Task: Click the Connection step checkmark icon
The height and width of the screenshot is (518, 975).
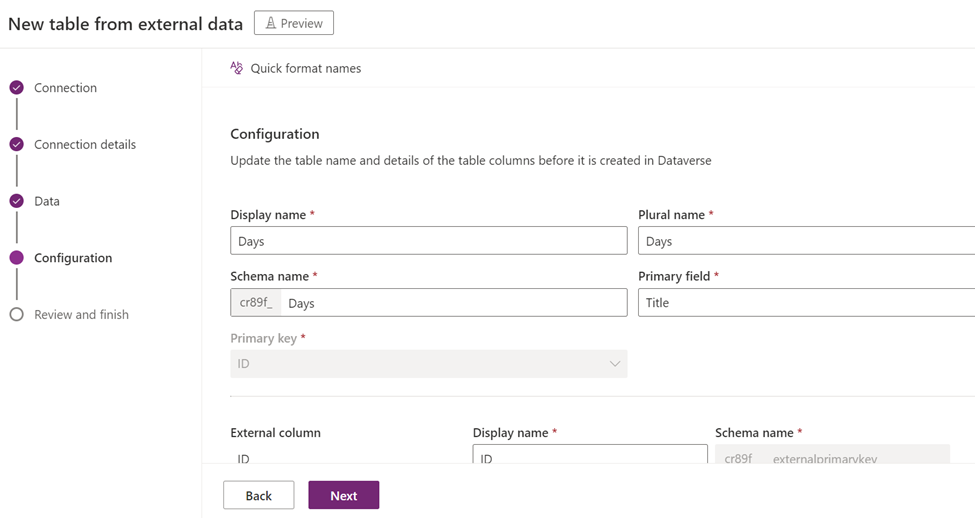Action: point(16,88)
